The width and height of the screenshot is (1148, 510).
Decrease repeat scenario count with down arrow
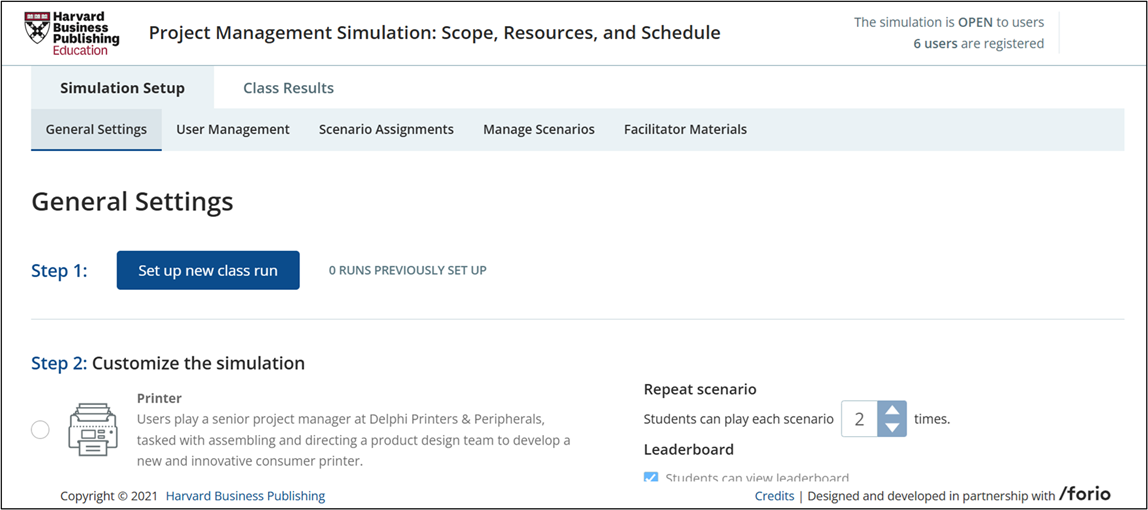click(x=892, y=428)
